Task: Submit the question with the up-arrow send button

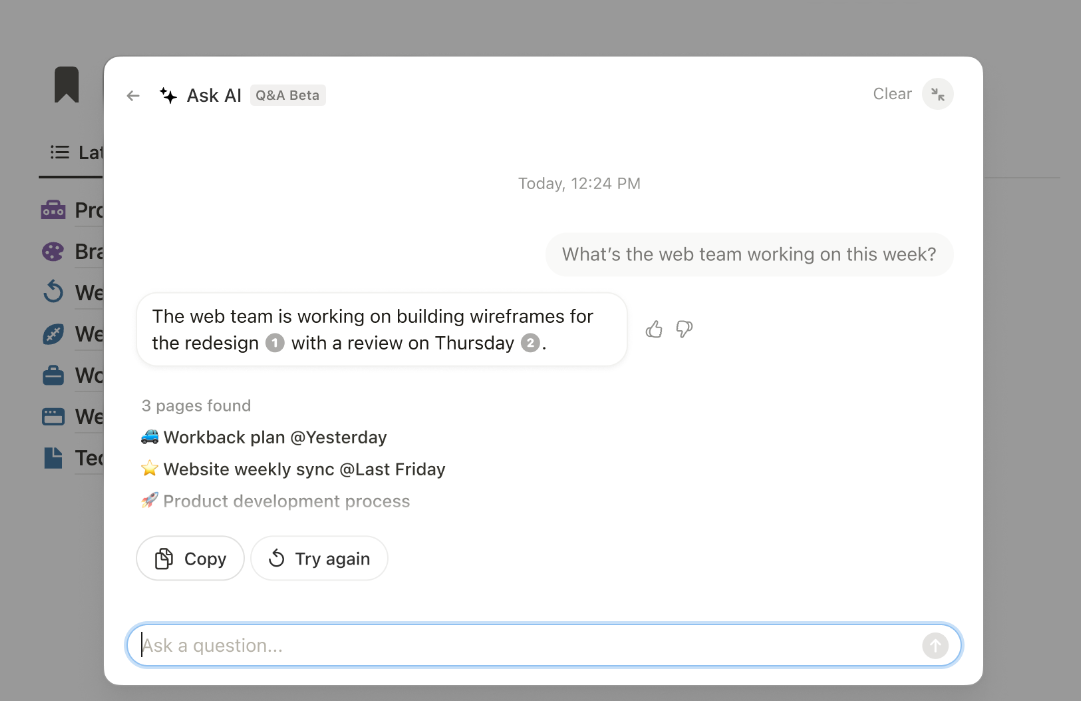Action: [x=935, y=646]
